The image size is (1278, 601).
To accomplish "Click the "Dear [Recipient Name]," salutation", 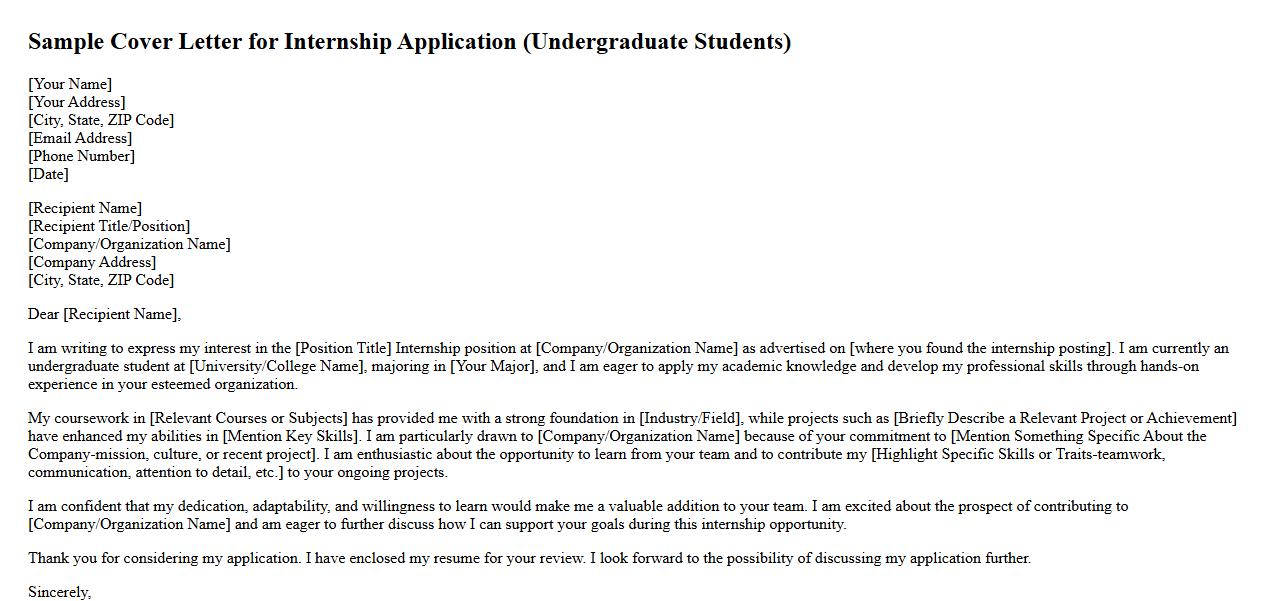I will click(x=104, y=314).
